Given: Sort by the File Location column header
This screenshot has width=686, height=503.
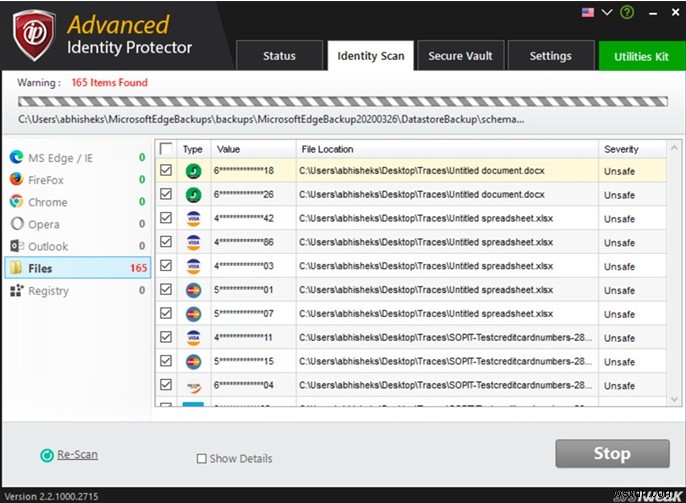Looking at the screenshot, I should coord(447,149).
